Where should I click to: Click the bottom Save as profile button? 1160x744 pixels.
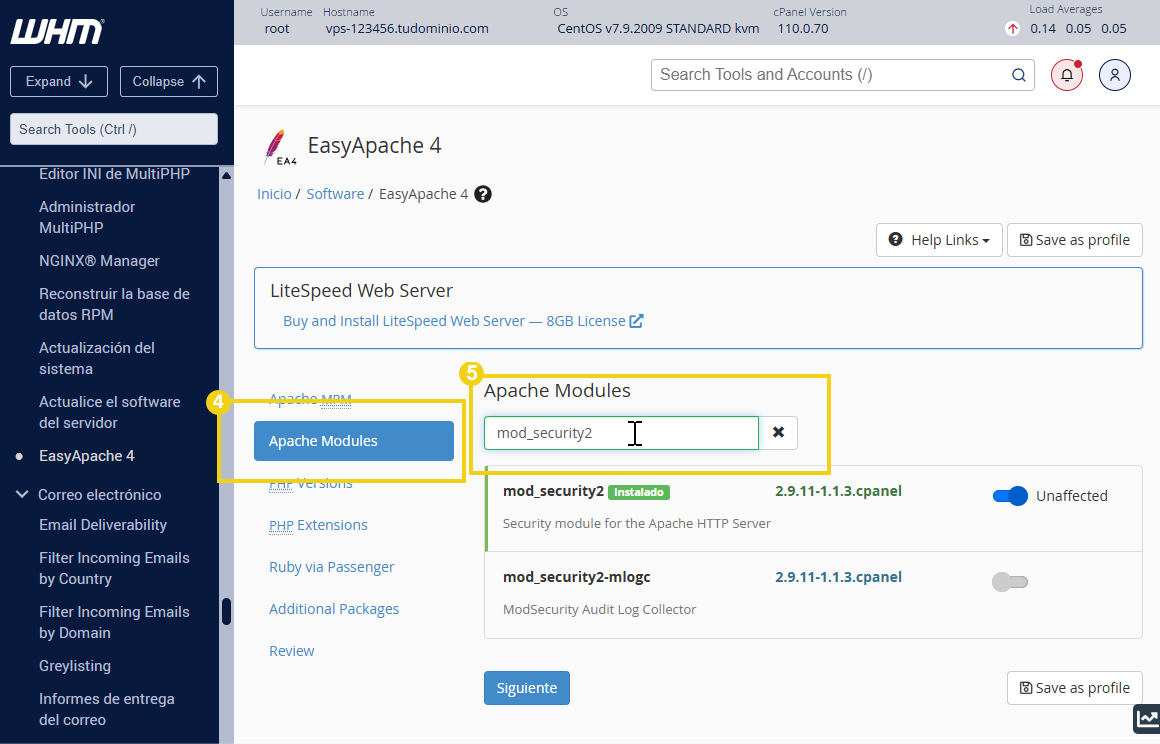point(1074,688)
